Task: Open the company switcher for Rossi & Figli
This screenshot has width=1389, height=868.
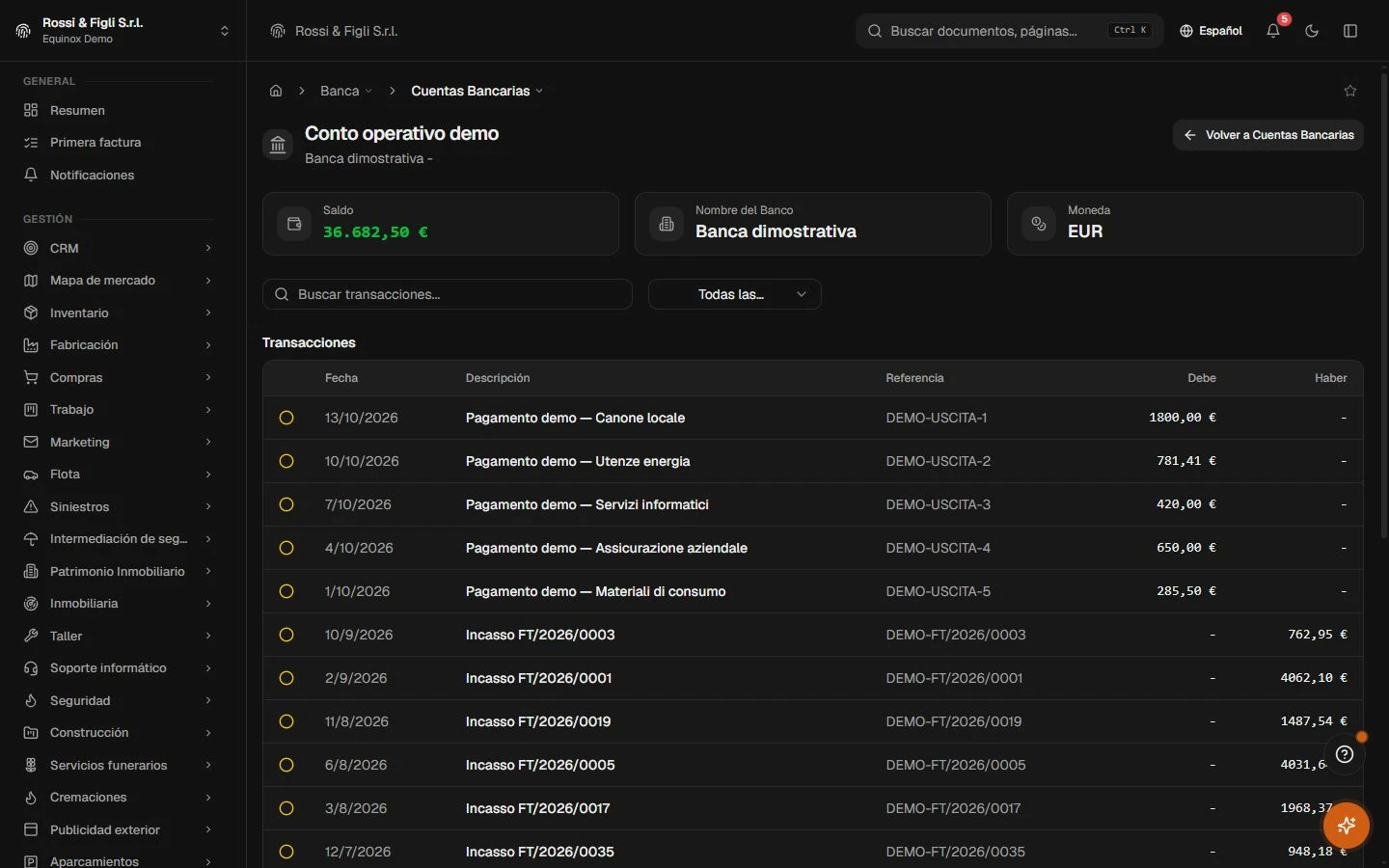Action: [x=123, y=31]
